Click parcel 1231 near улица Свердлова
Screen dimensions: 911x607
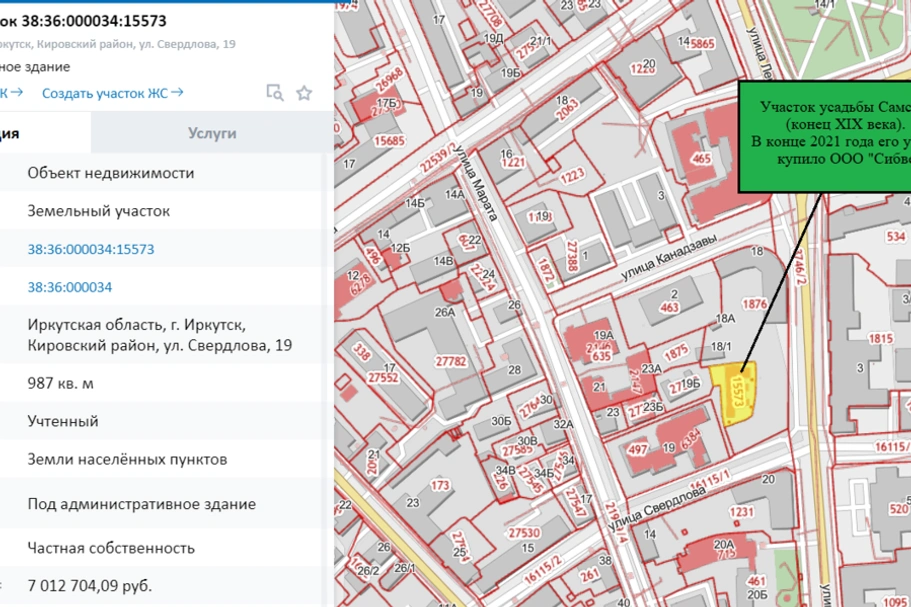point(741,512)
